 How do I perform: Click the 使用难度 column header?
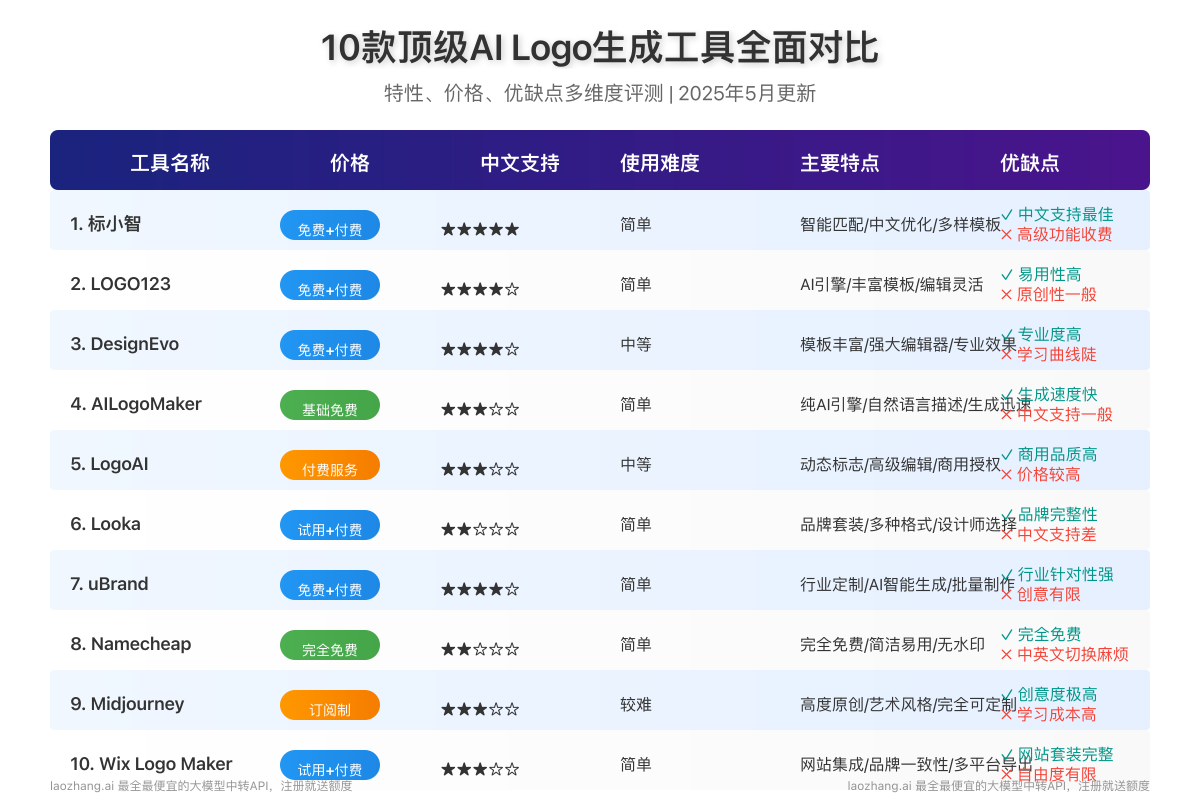(660, 163)
